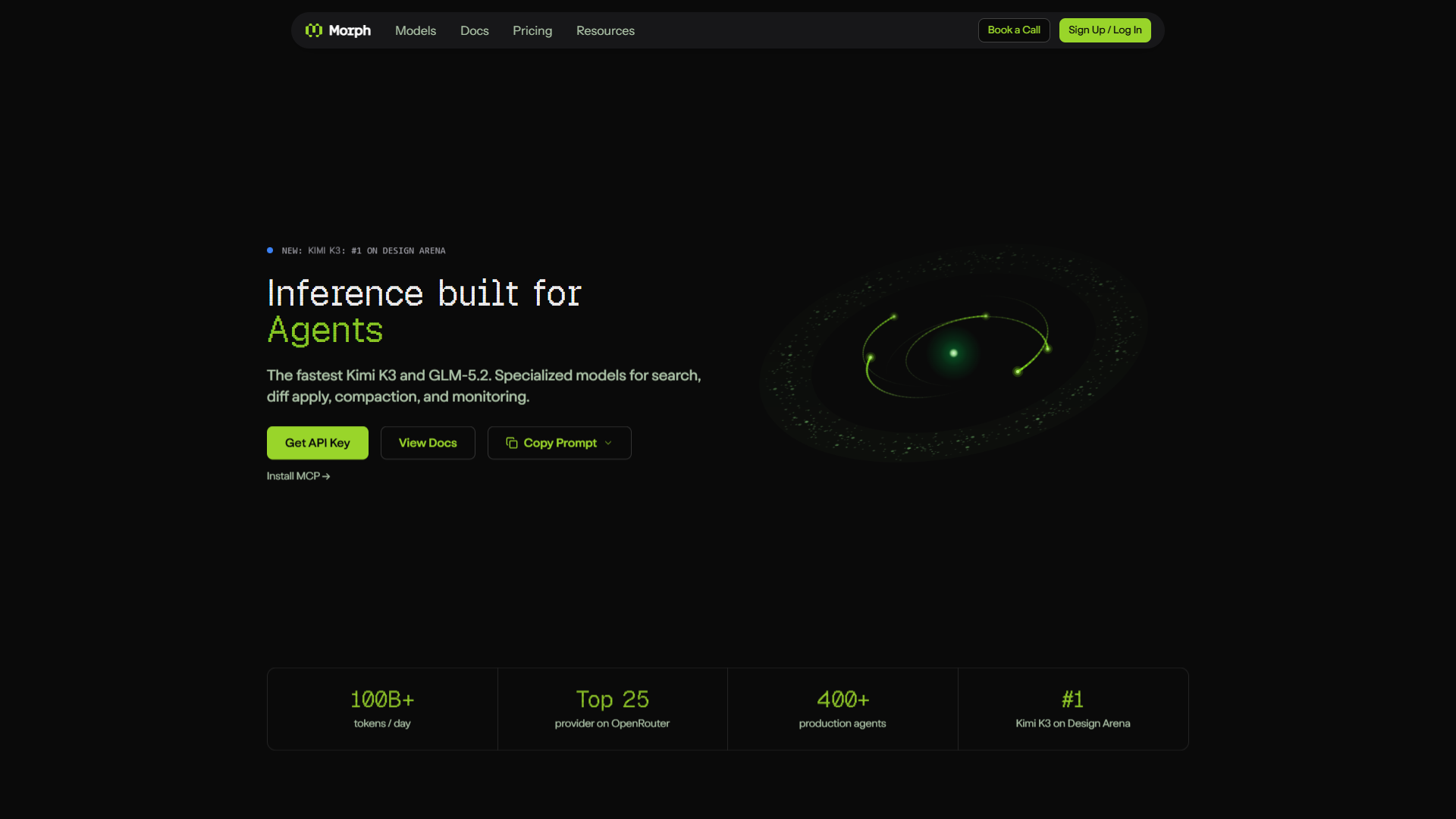Click the Morph logo icon

[x=314, y=30]
